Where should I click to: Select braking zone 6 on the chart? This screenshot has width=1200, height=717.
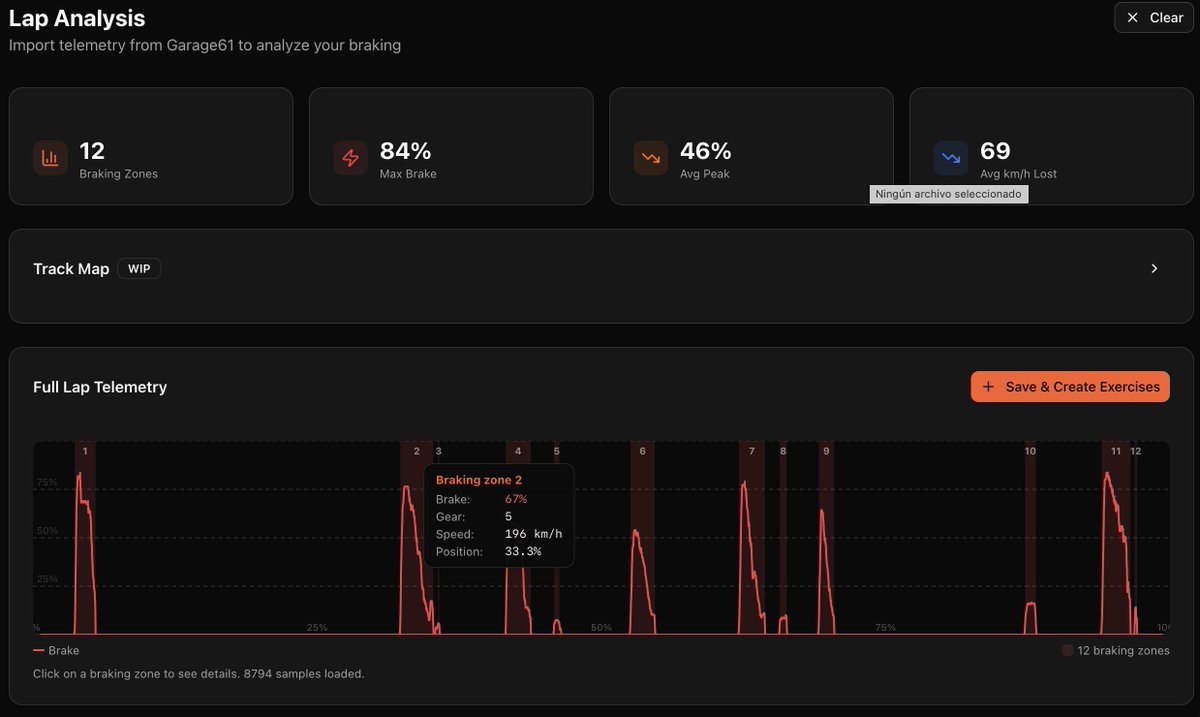tap(642, 538)
